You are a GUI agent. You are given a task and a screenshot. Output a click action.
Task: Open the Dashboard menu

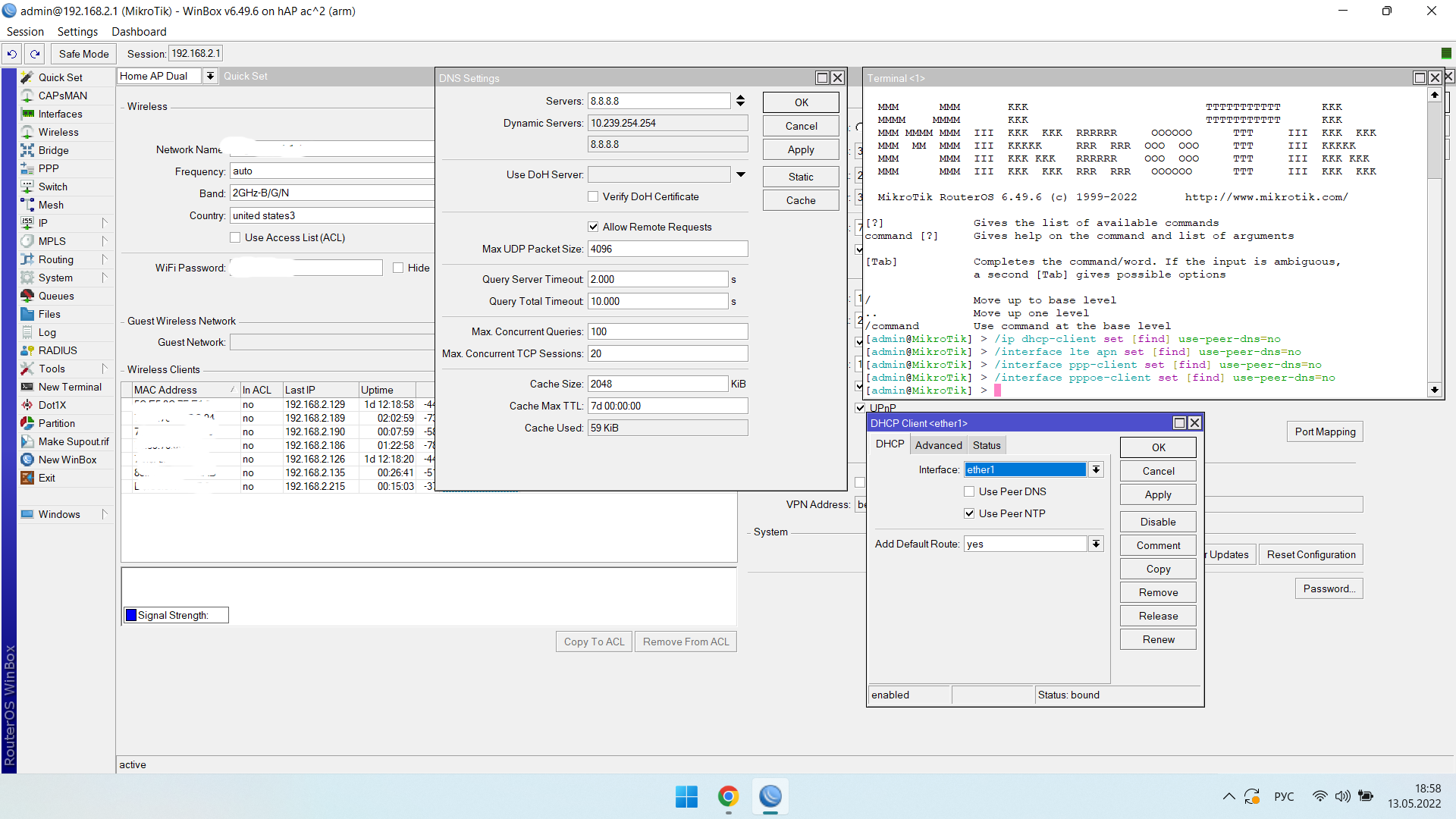pyautogui.click(x=139, y=32)
